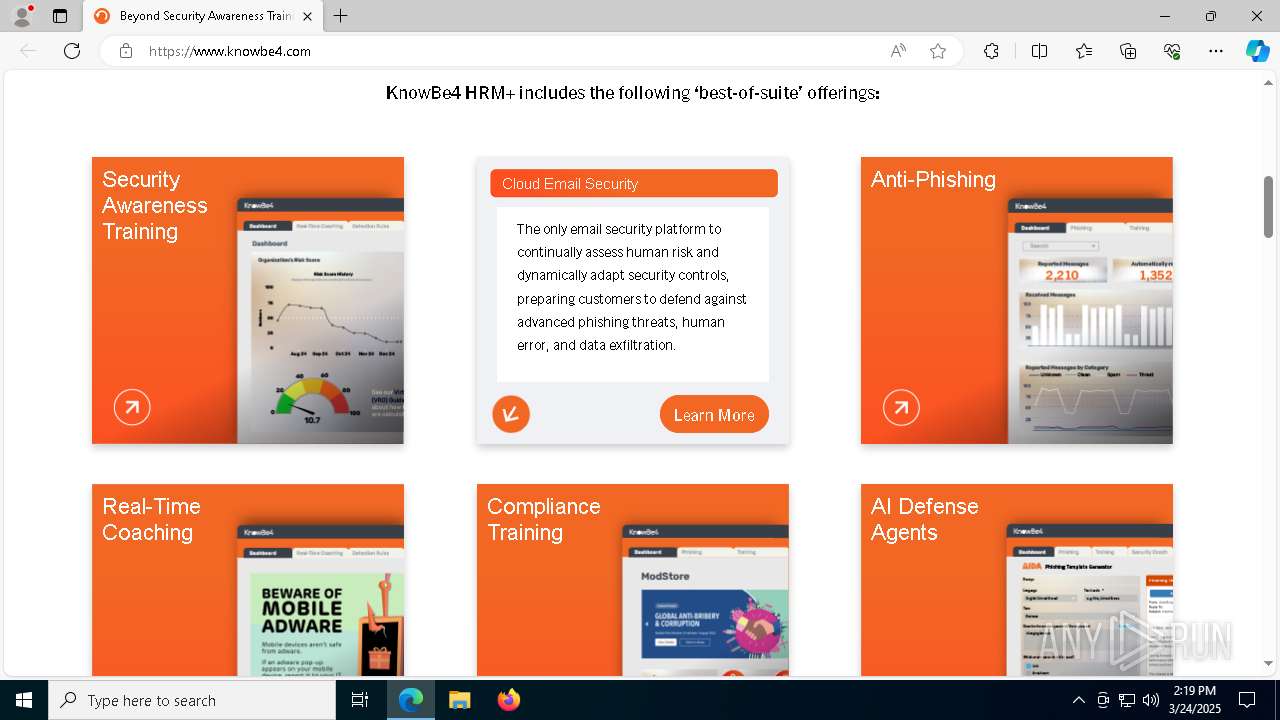Open Settings and more menu

pyautogui.click(x=1216, y=51)
